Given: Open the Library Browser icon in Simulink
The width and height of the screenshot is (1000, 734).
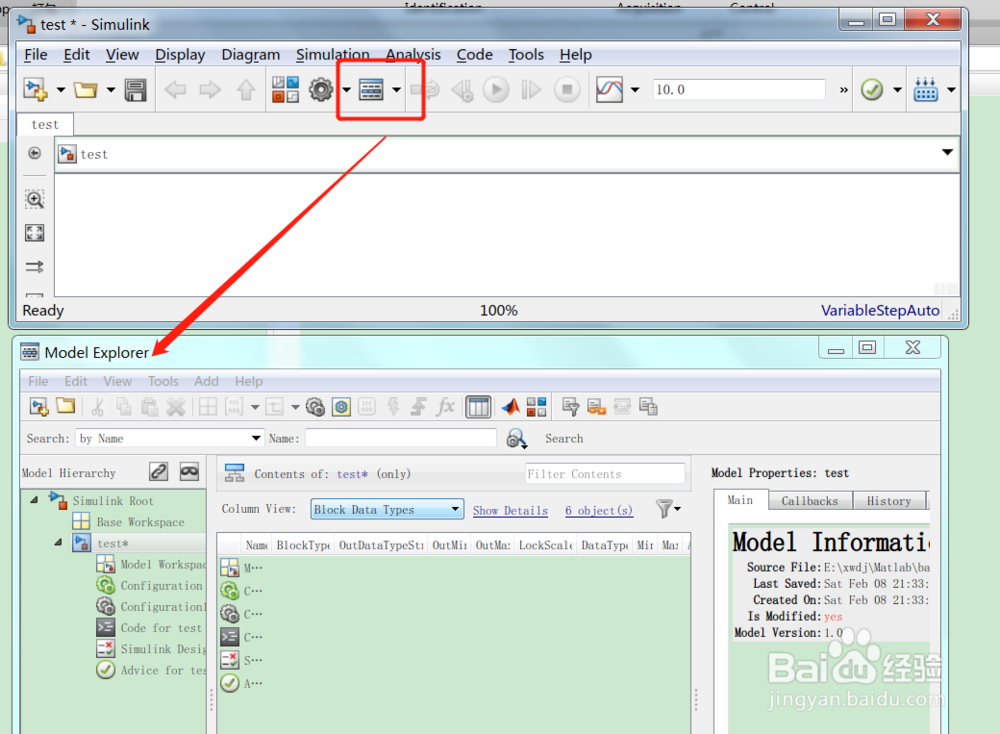Looking at the screenshot, I should pos(285,90).
